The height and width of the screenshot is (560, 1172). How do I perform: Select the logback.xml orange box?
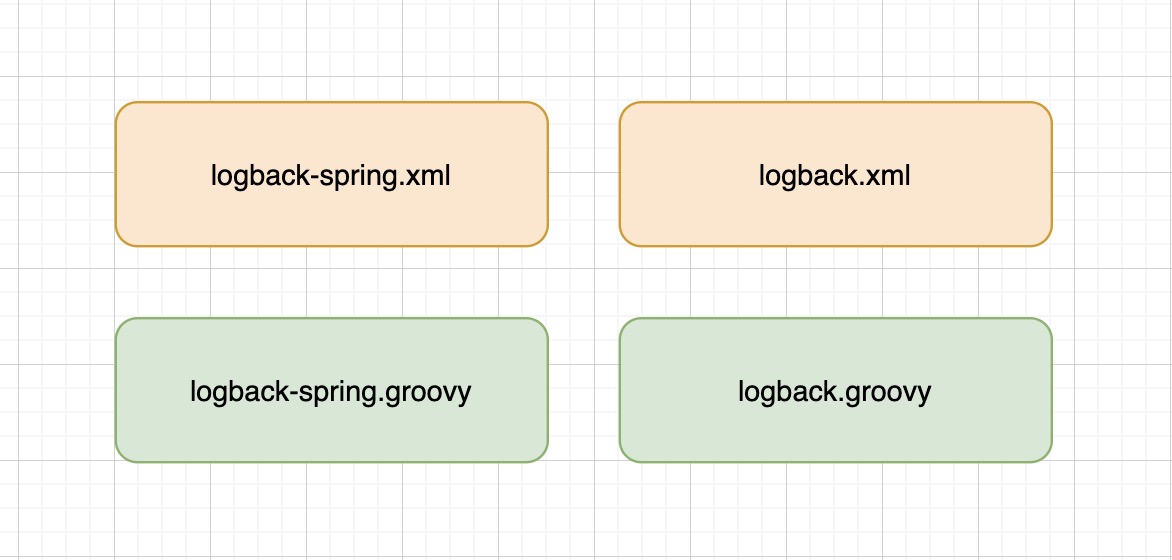[836, 173]
